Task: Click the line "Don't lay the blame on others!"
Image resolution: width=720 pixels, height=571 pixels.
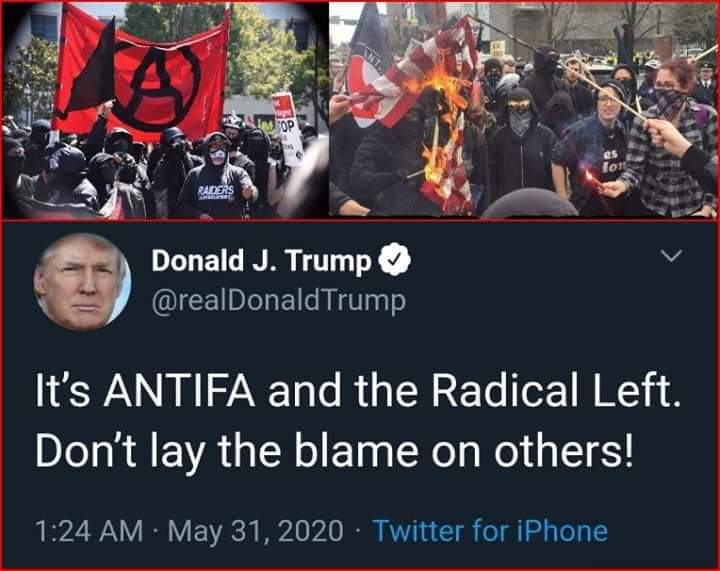Action: point(334,450)
